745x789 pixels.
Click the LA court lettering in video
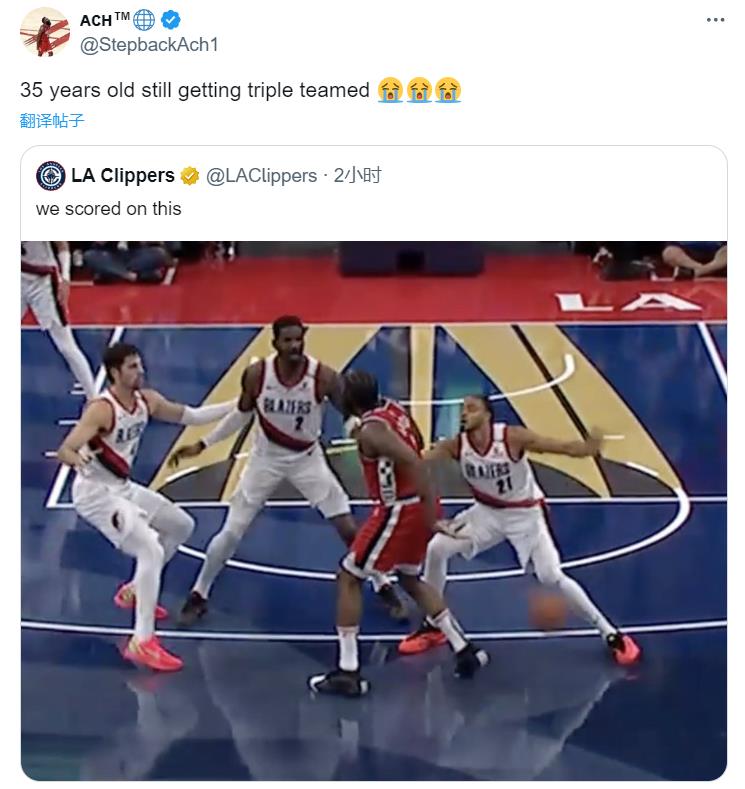[x=628, y=302]
